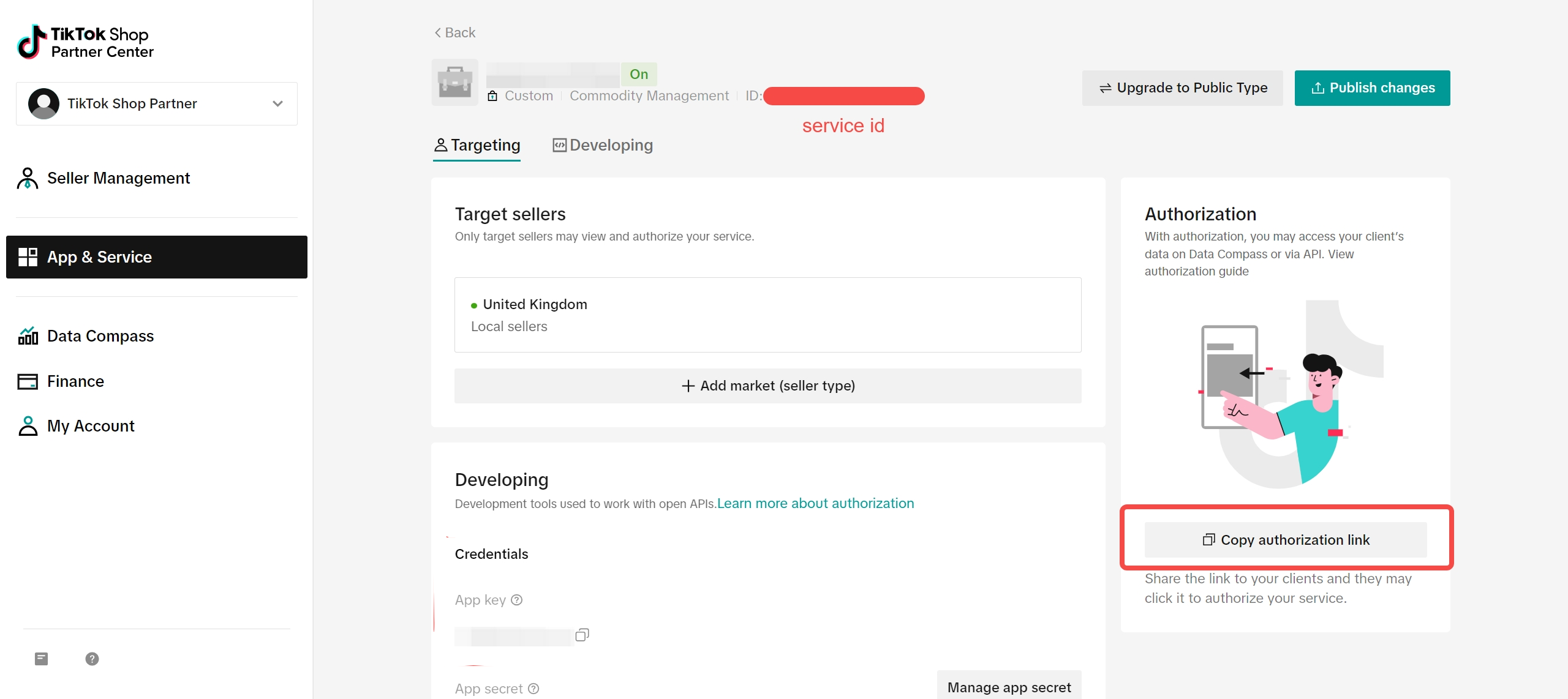Switch to the Developing tab
The image size is (1568, 699).
[603, 145]
